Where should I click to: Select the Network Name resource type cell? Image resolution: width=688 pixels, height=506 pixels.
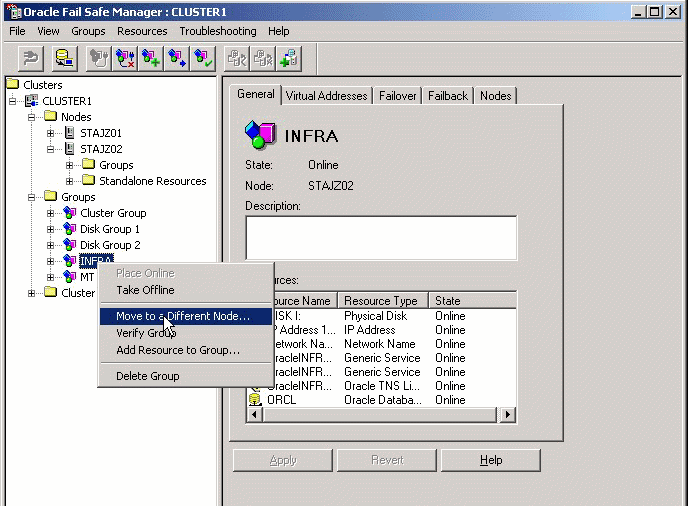pos(380,344)
